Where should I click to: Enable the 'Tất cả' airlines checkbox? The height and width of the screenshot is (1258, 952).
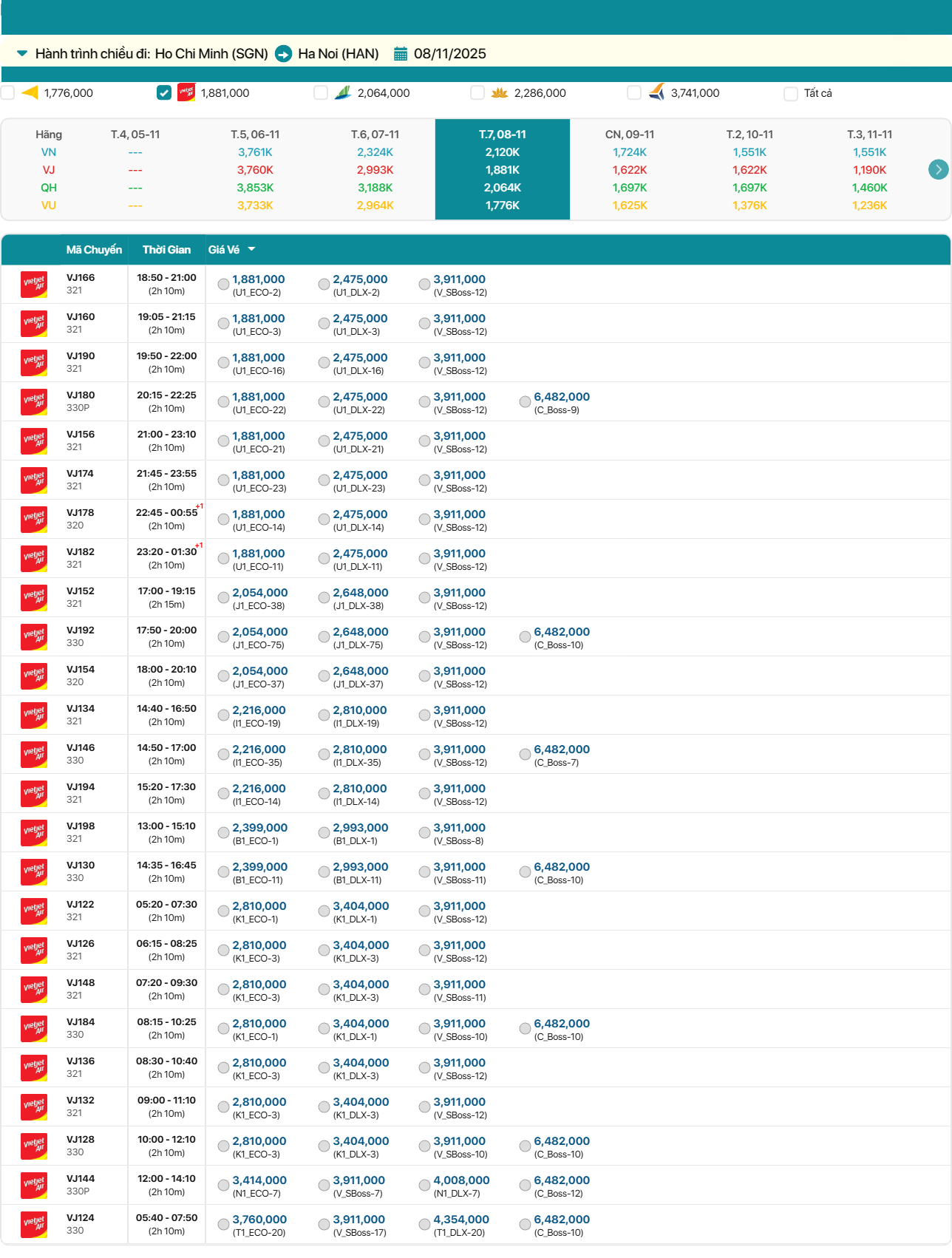click(x=791, y=93)
